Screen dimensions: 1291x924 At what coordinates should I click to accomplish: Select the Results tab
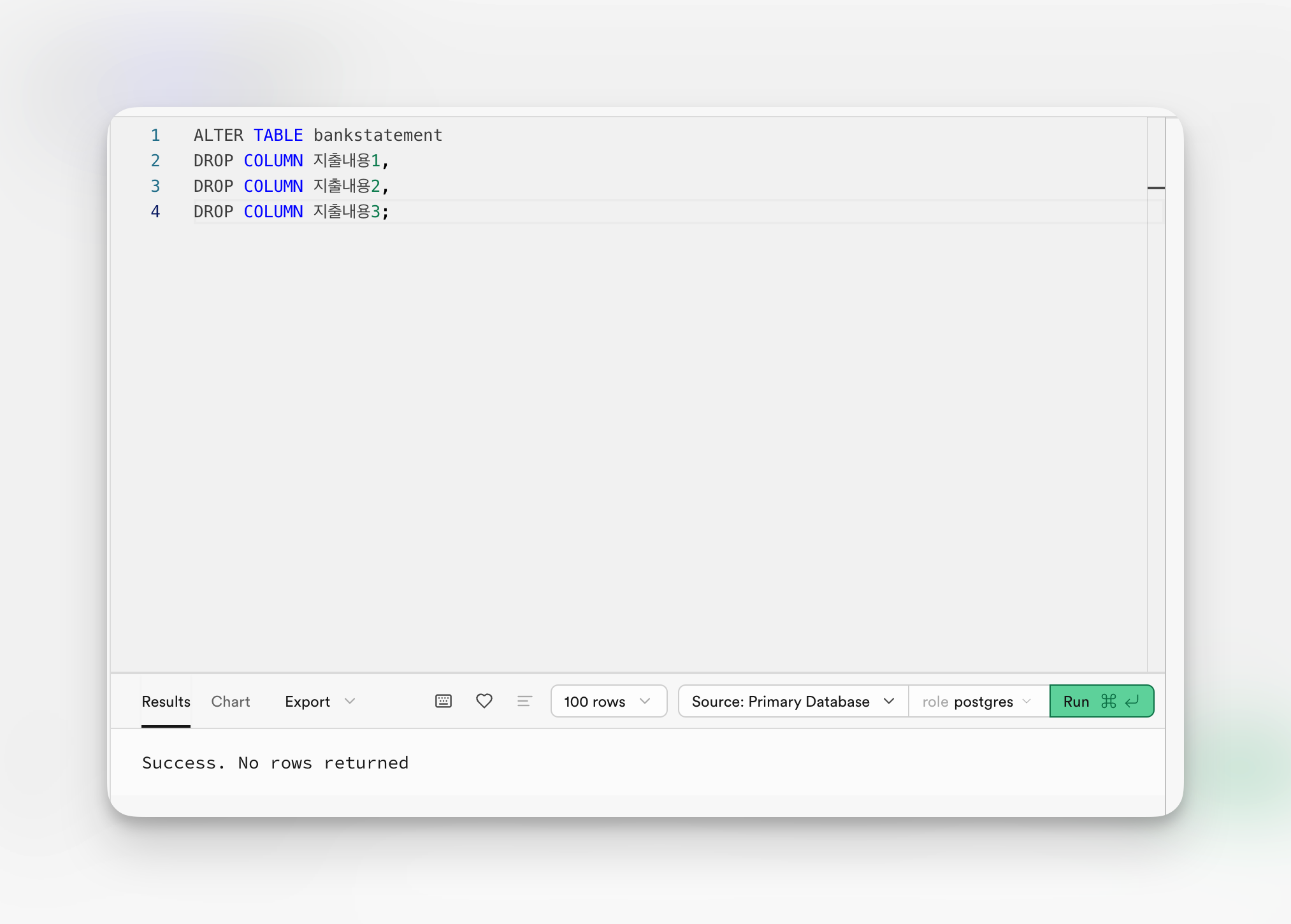(x=166, y=701)
